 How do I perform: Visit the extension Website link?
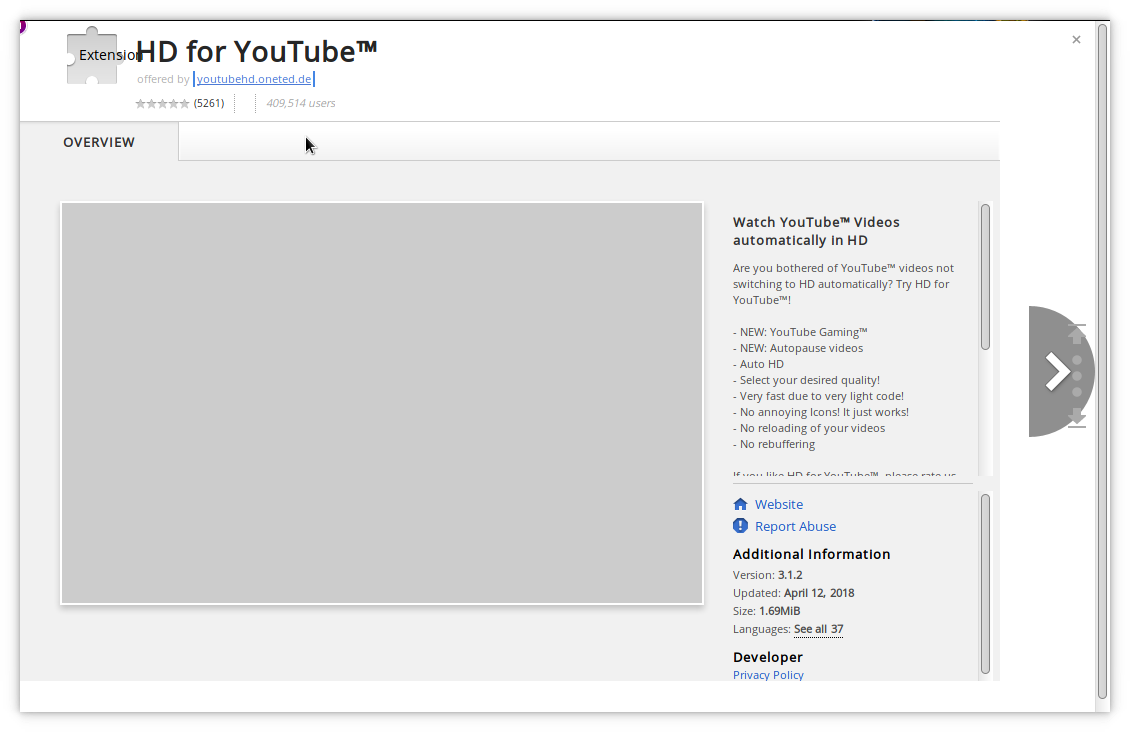[778, 504]
